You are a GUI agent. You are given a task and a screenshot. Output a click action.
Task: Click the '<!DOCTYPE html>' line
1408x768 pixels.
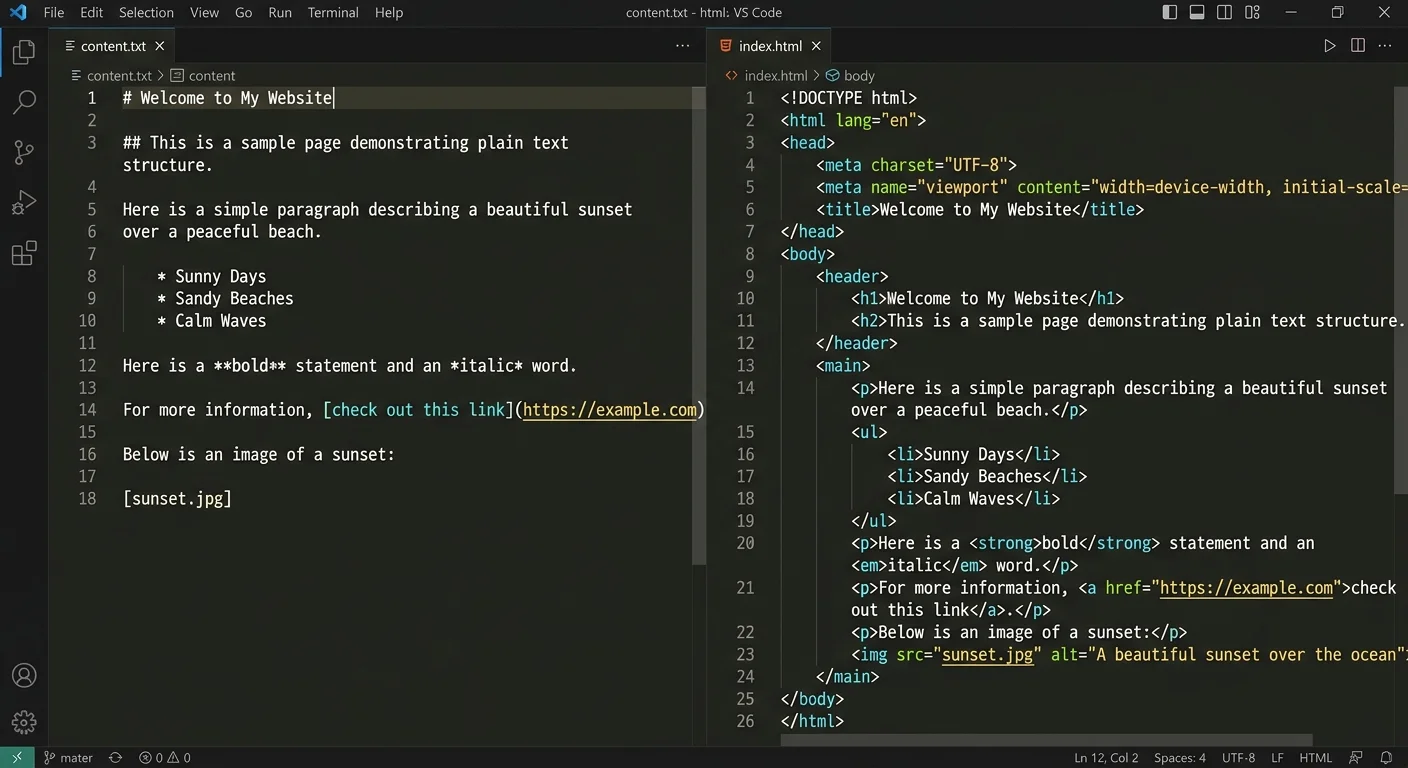[x=849, y=98]
